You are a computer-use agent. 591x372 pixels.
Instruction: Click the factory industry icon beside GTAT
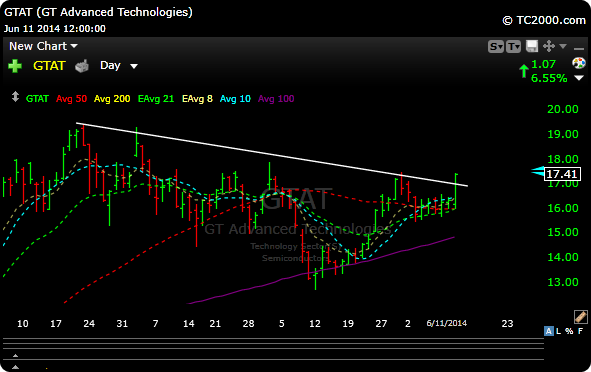pyautogui.click(x=82, y=66)
